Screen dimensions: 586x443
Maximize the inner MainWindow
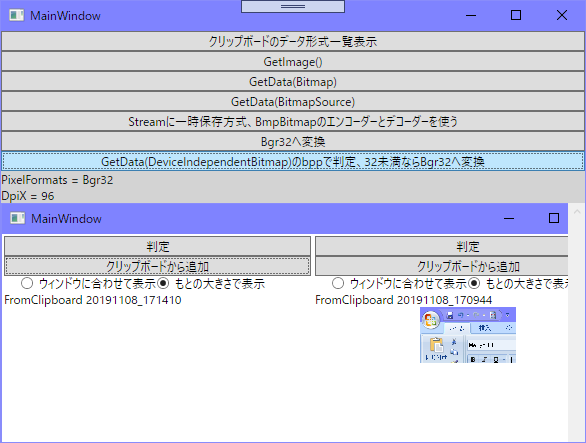point(554,218)
